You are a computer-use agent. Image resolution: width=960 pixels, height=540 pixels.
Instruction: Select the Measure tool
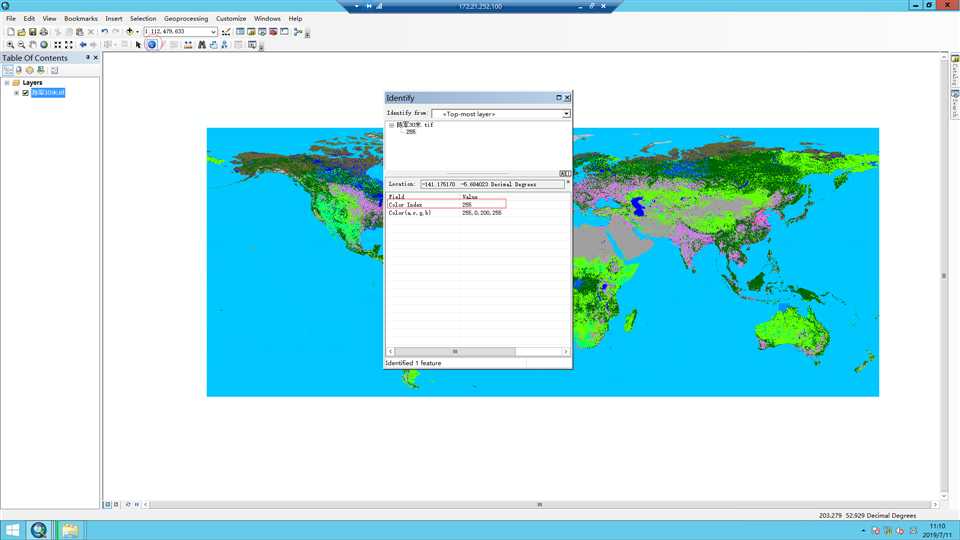pos(188,45)
